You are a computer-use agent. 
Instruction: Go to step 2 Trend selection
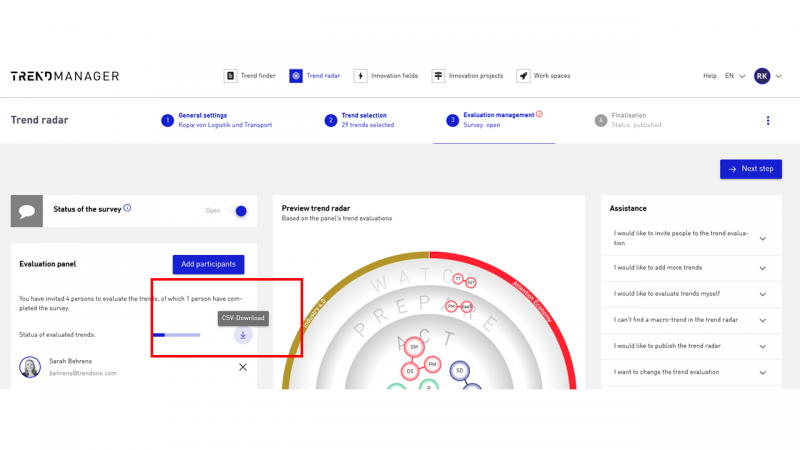coord(360,120)
